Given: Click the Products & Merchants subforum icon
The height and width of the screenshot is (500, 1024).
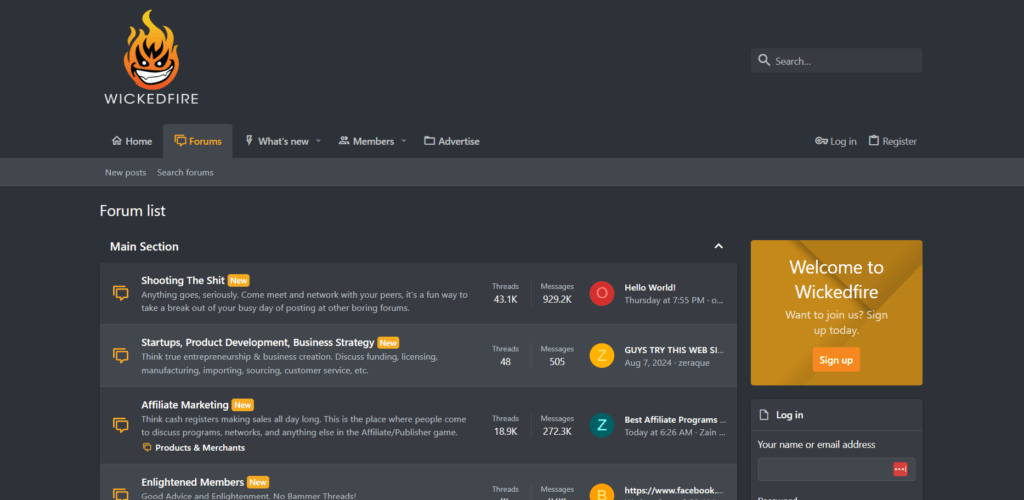Looking at the screenshot, I should coord(147,448).
